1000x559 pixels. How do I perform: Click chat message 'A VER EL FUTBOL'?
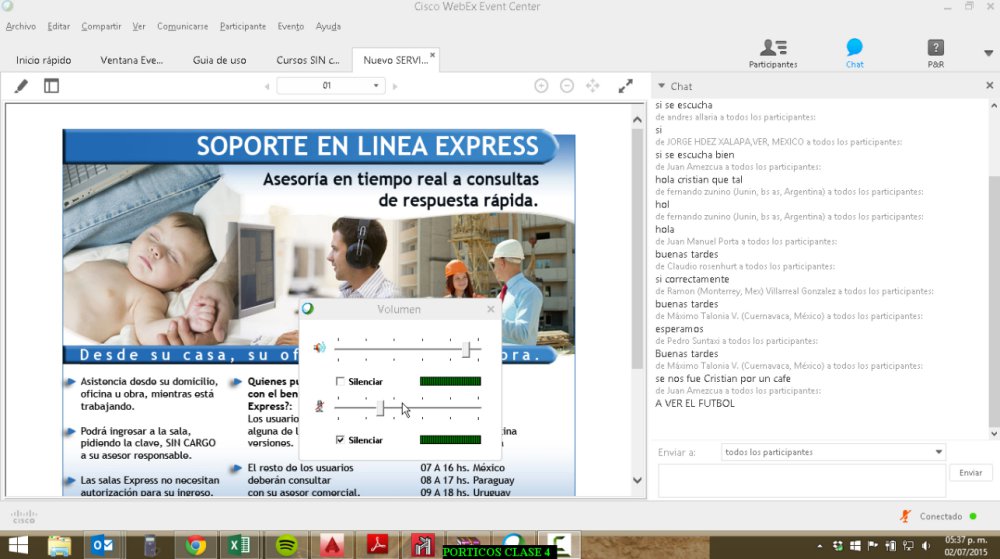click(695, 403)
